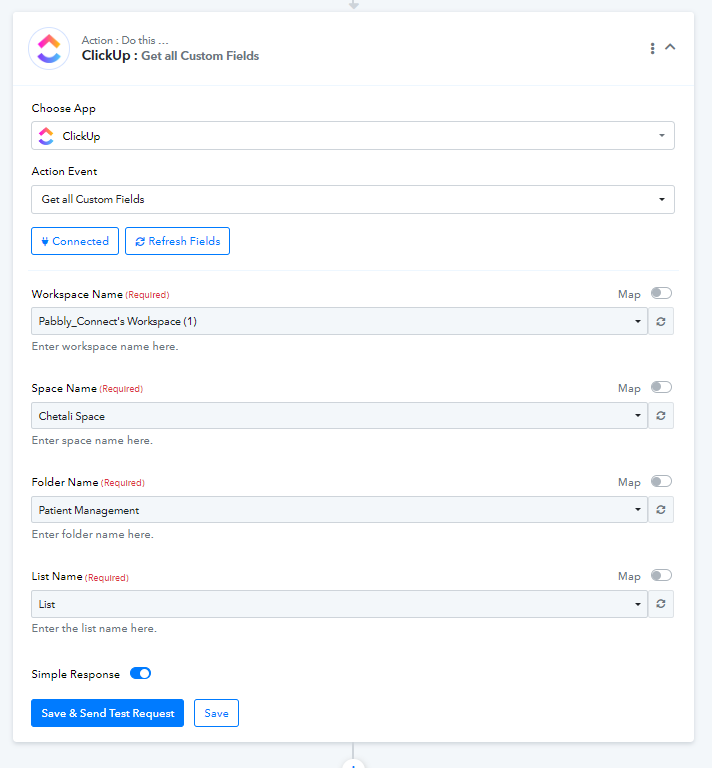Screen dimensions: 712x768
Task: Enable the Map toggle for Workspace Name
Action: tap(661, 293)
